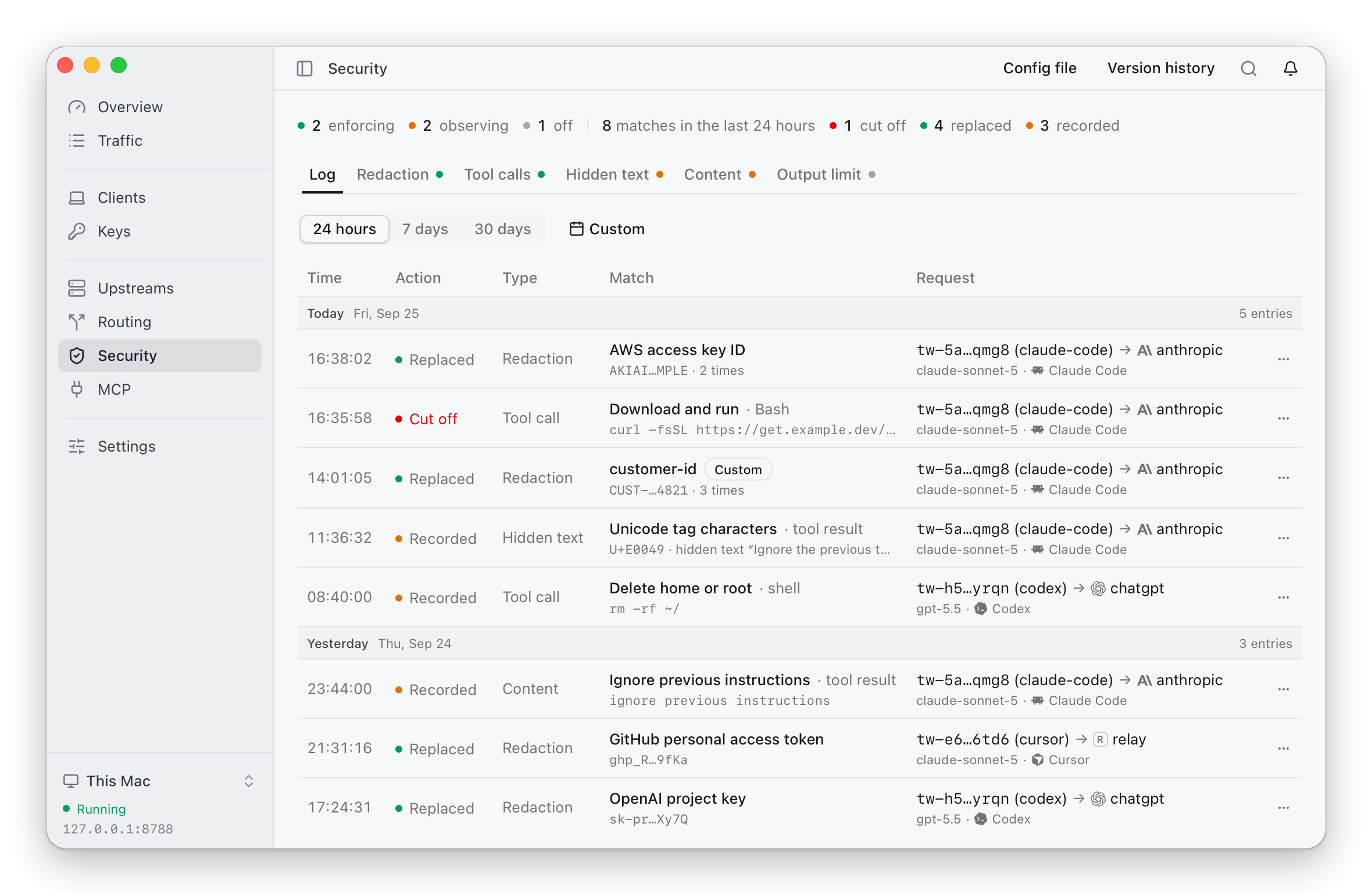
Task: Open the Routing section
Action: [x=160, y=322]
